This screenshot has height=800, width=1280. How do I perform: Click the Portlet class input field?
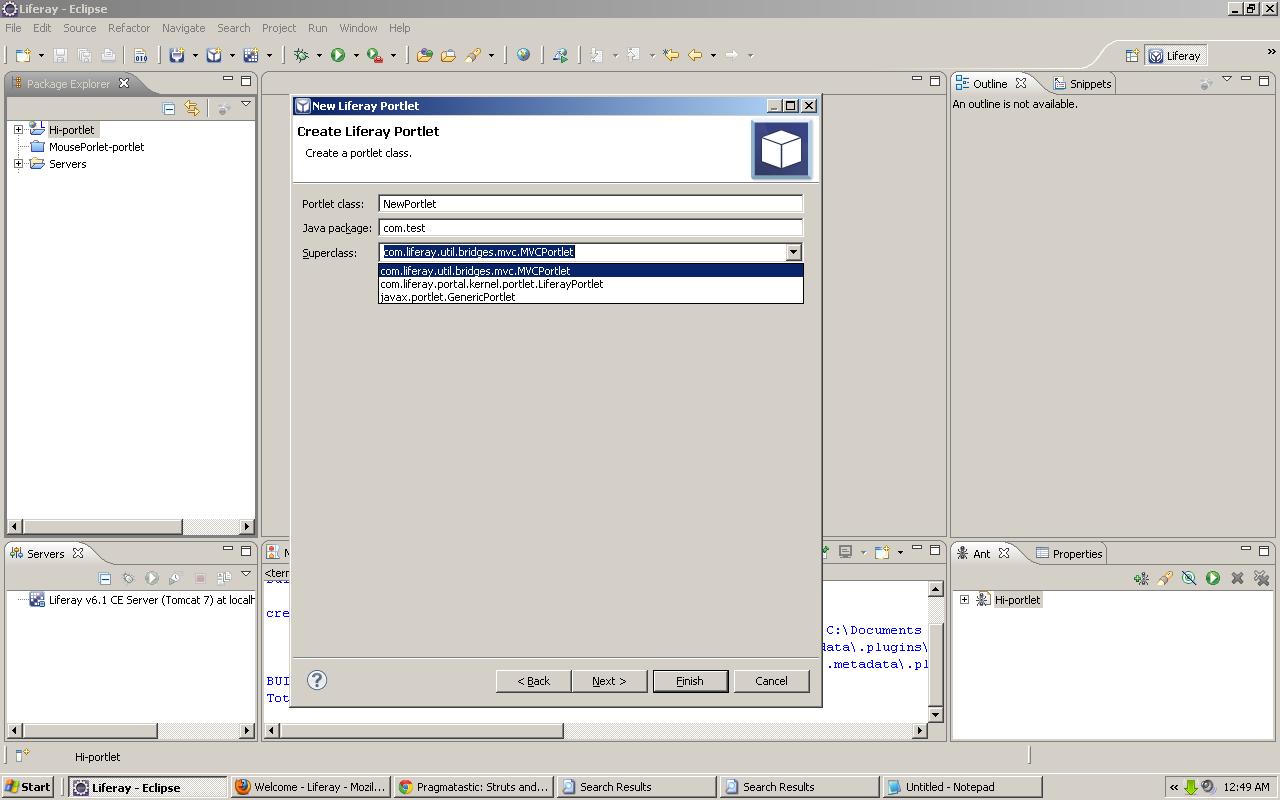pyautogui.click(x=591, y=204)
